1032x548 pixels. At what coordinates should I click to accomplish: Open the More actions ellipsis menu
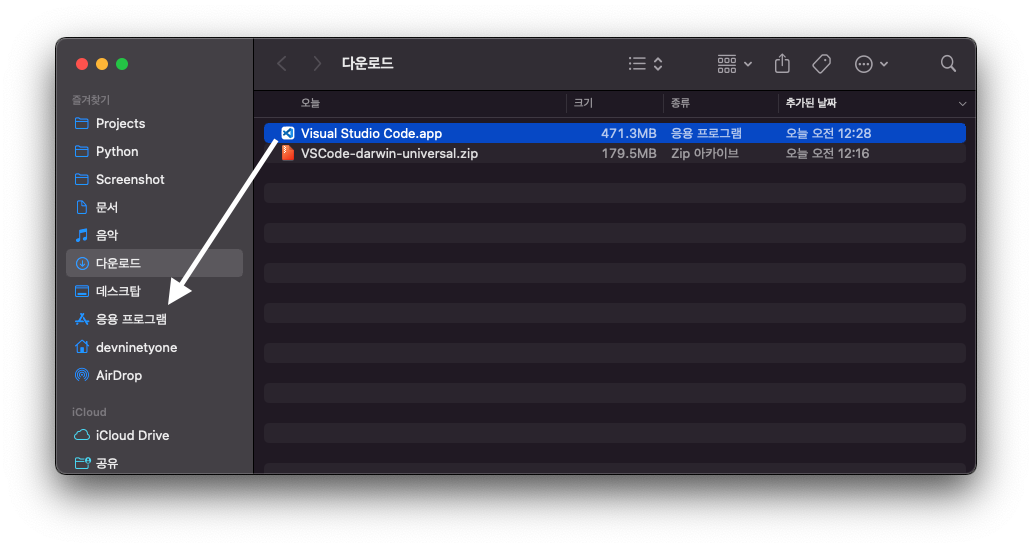[x=871, y=64]
